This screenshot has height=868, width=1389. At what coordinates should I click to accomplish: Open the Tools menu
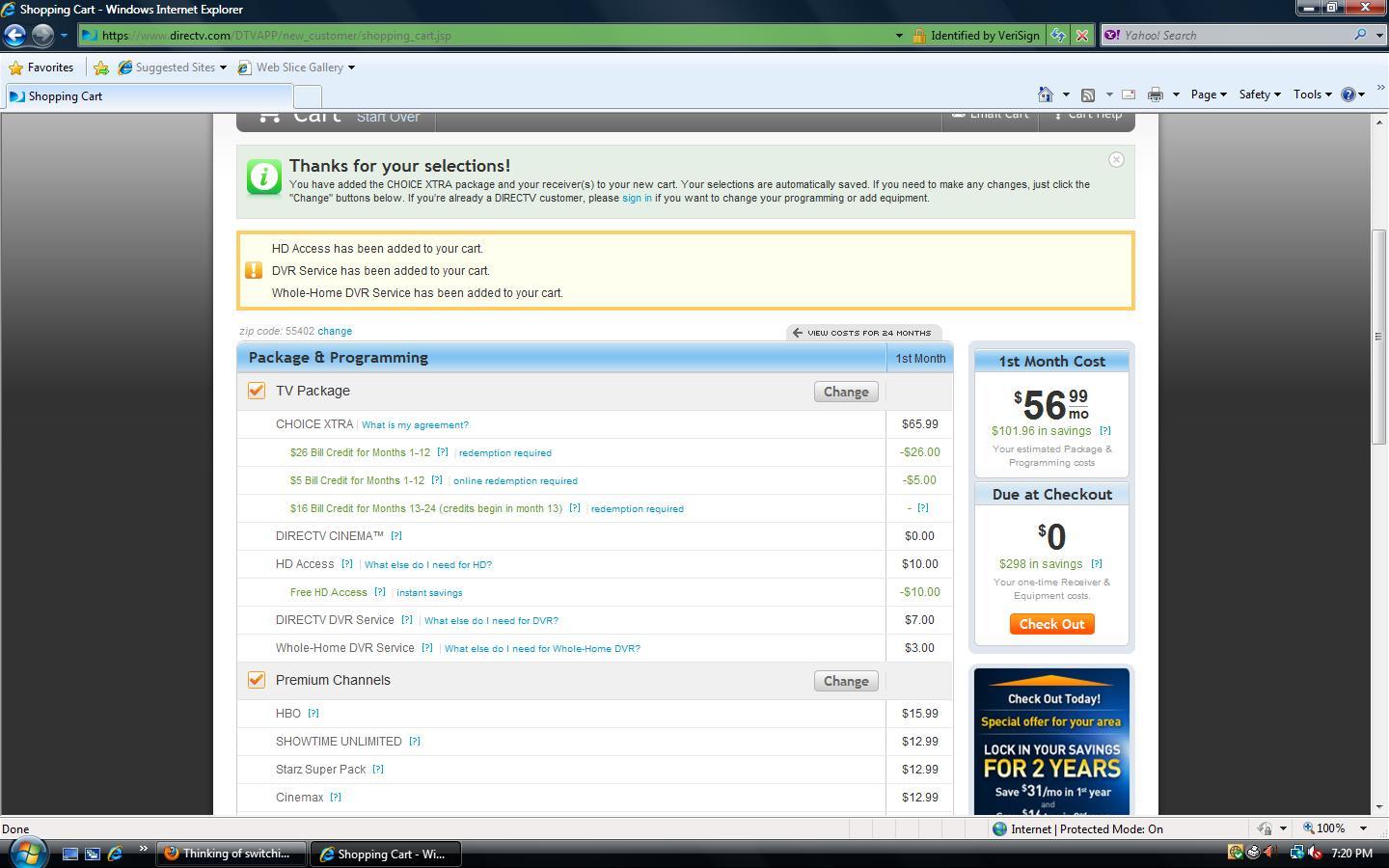point(1313,95)
